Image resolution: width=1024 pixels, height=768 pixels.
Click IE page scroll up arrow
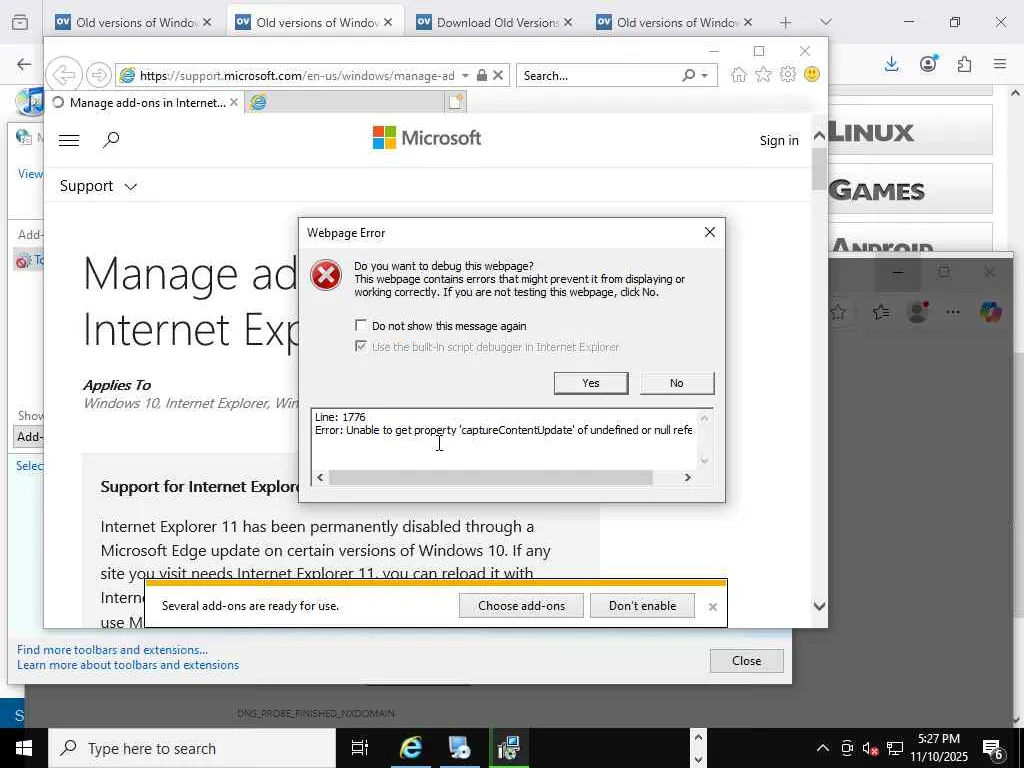[819, 136]
